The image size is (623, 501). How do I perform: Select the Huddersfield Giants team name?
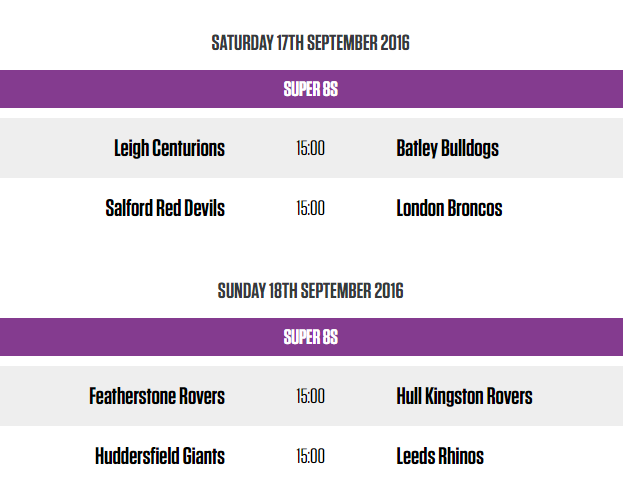160,457
